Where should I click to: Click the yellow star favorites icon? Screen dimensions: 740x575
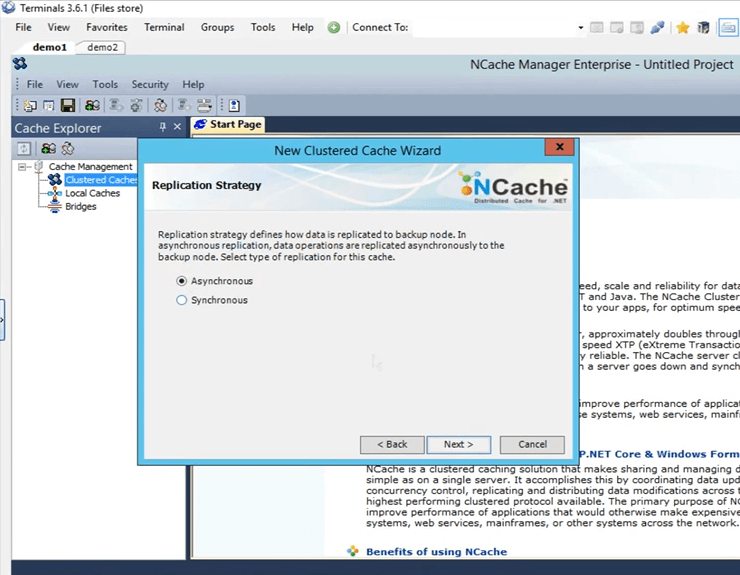(682, 28)
